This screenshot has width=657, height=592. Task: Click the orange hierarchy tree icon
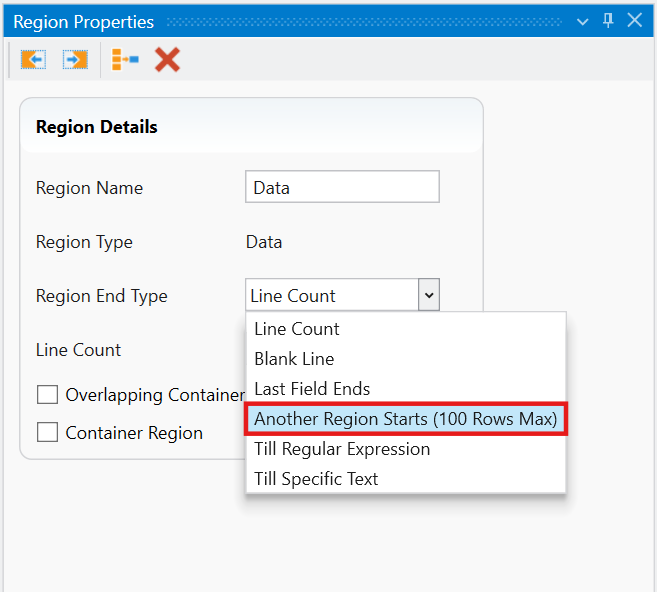pos(125,60)
